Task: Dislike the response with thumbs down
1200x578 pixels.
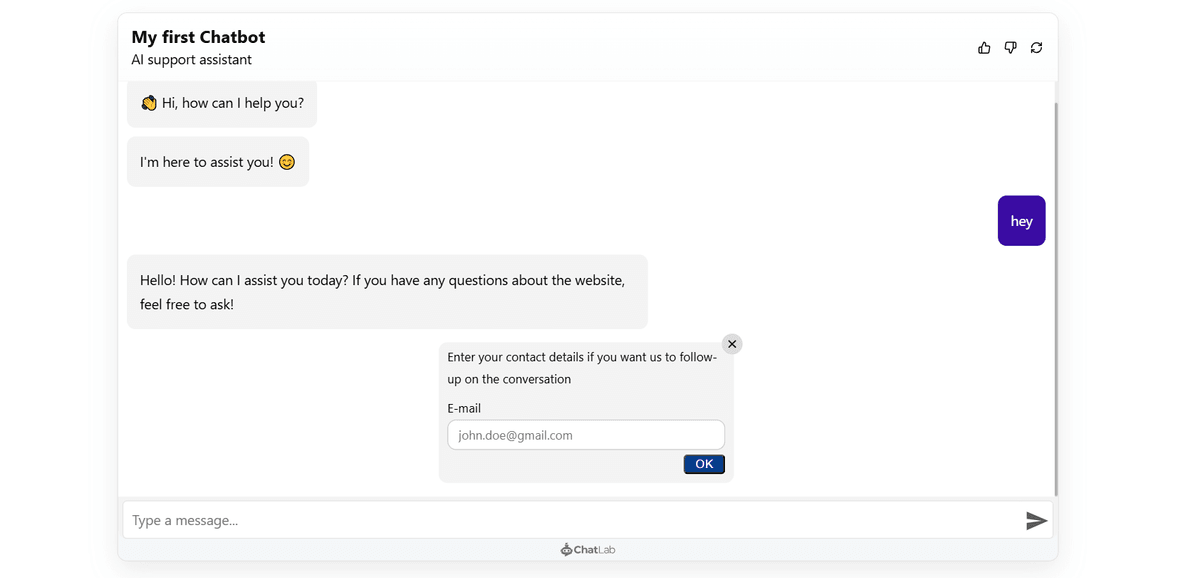Action: [1010, 47]
